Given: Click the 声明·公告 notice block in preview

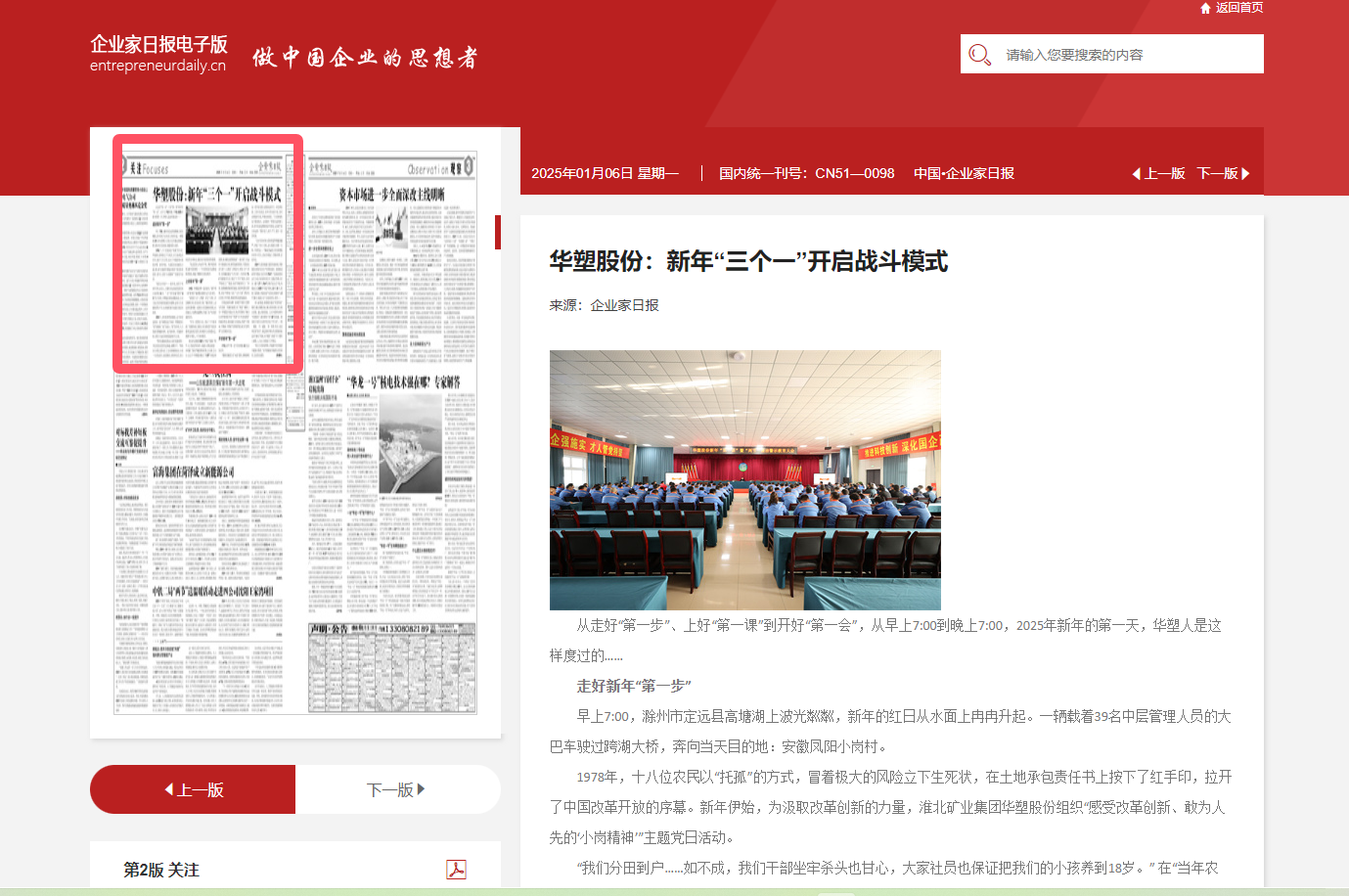Looking at the screenshot, I should [x=392, y=670].
